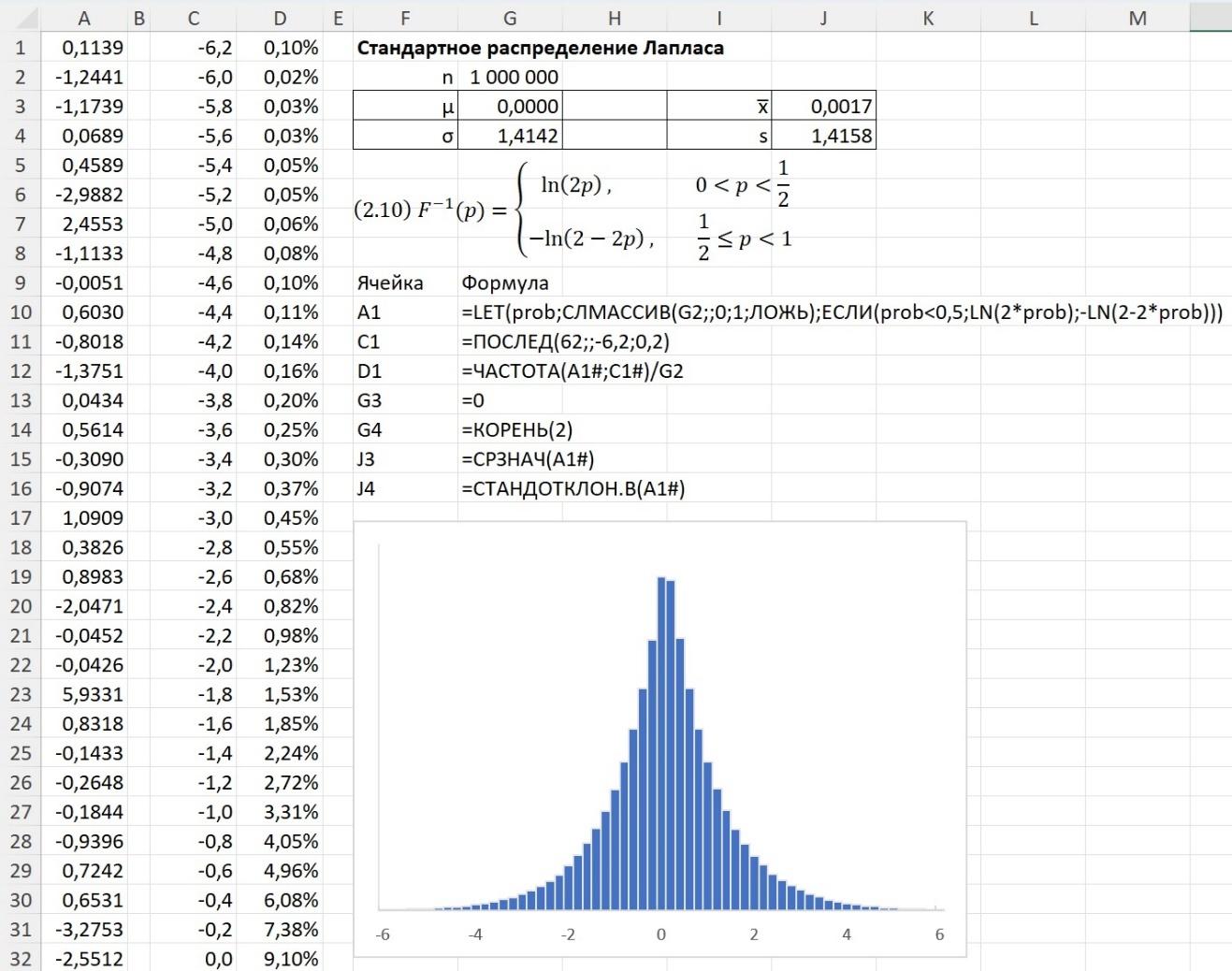Select the cell with value 1,4158
The width and height of the screenshot is (1232, 971).
point(823,136)
